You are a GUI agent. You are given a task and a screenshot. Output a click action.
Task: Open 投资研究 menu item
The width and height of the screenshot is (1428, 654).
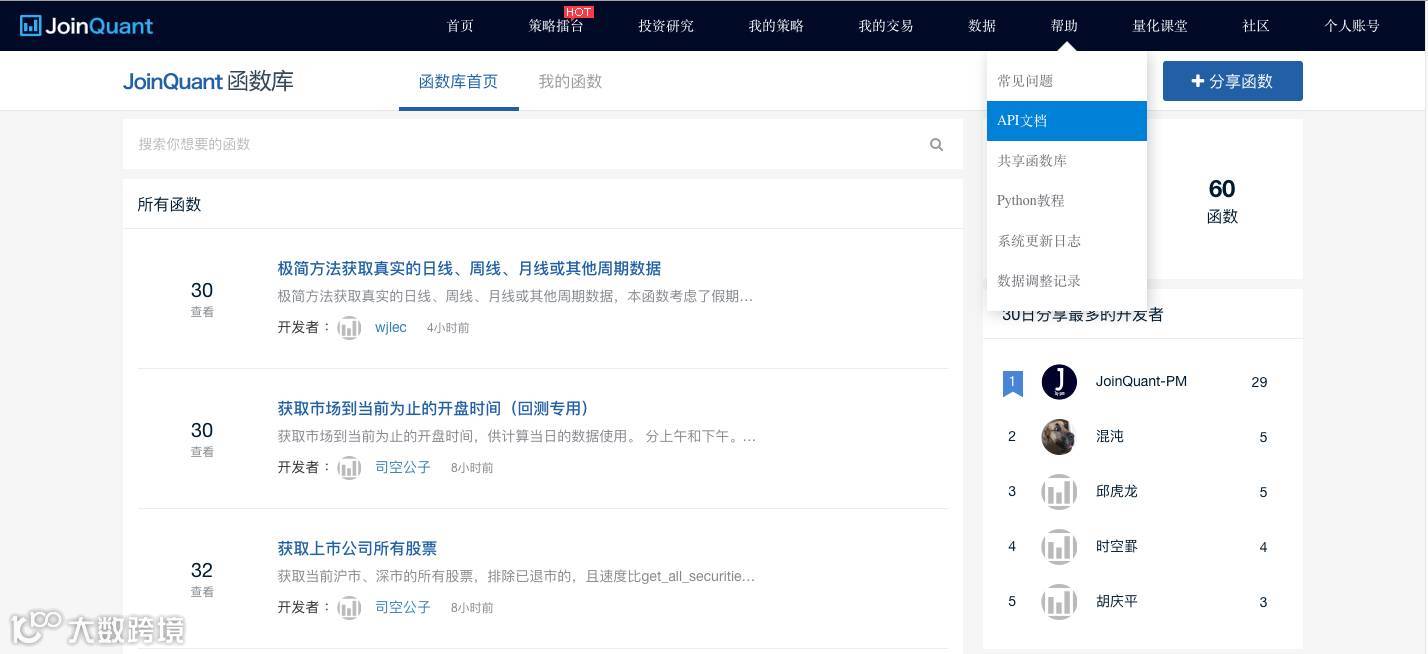pyautogui.click(x=666, y=26)
